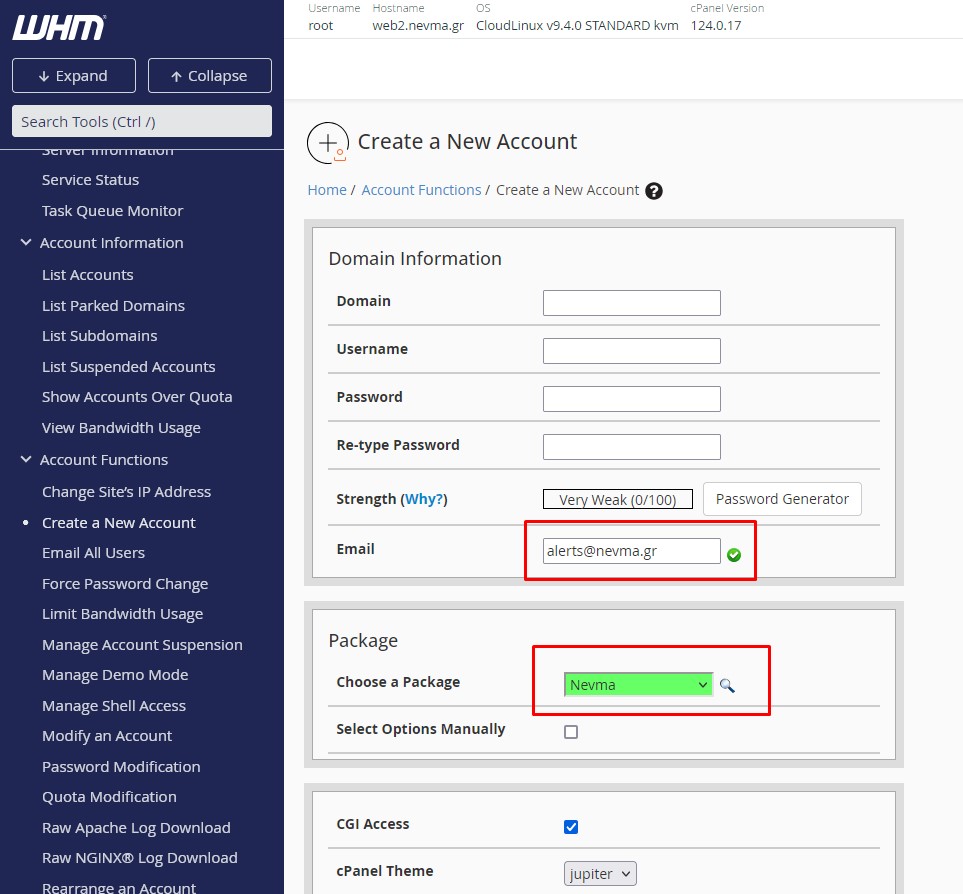
Task: Open the cPanel Theme jupiter dropdown
Action: [600, 874]
